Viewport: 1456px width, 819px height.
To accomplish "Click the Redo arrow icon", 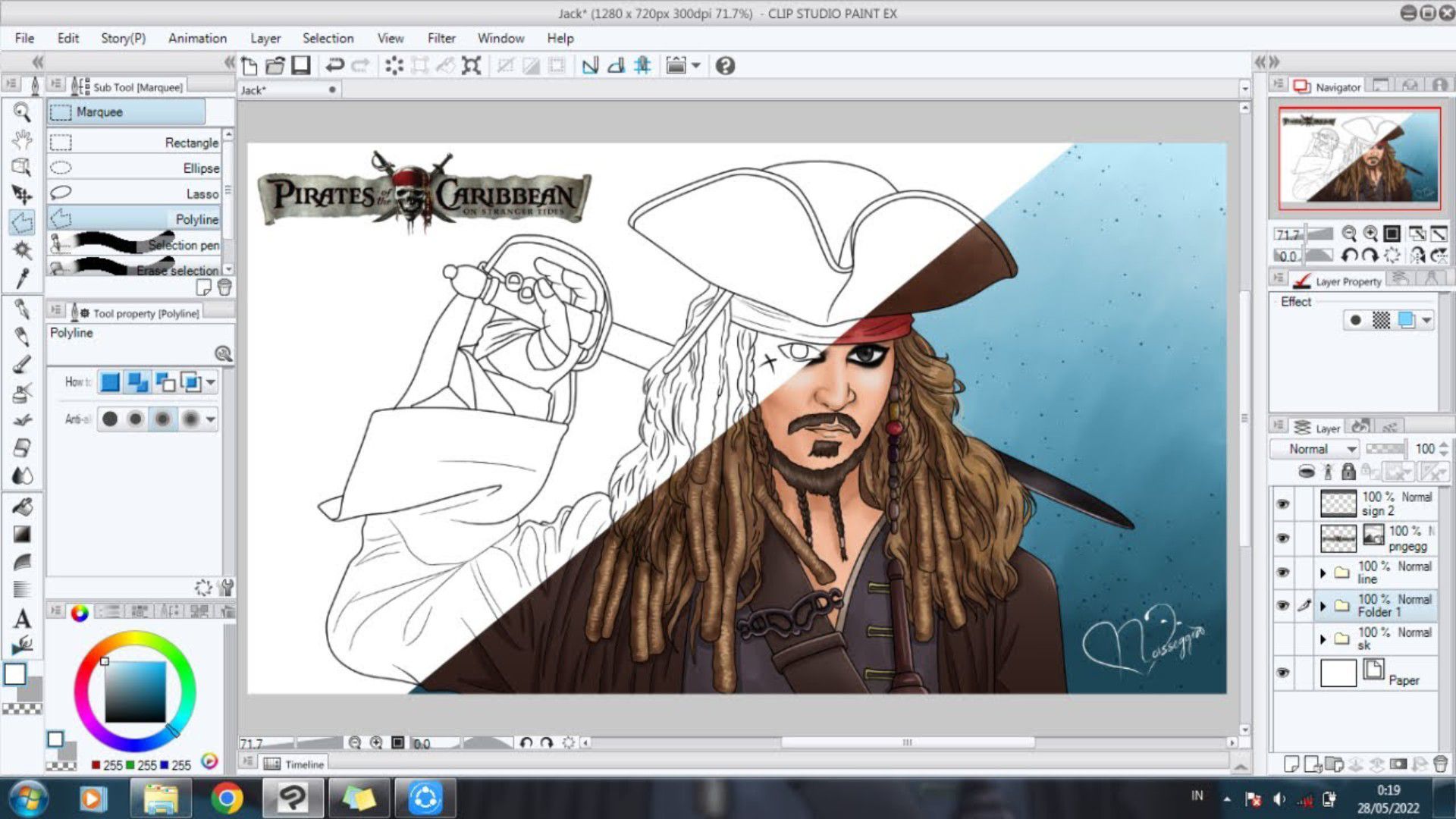I will pos(361,66).
